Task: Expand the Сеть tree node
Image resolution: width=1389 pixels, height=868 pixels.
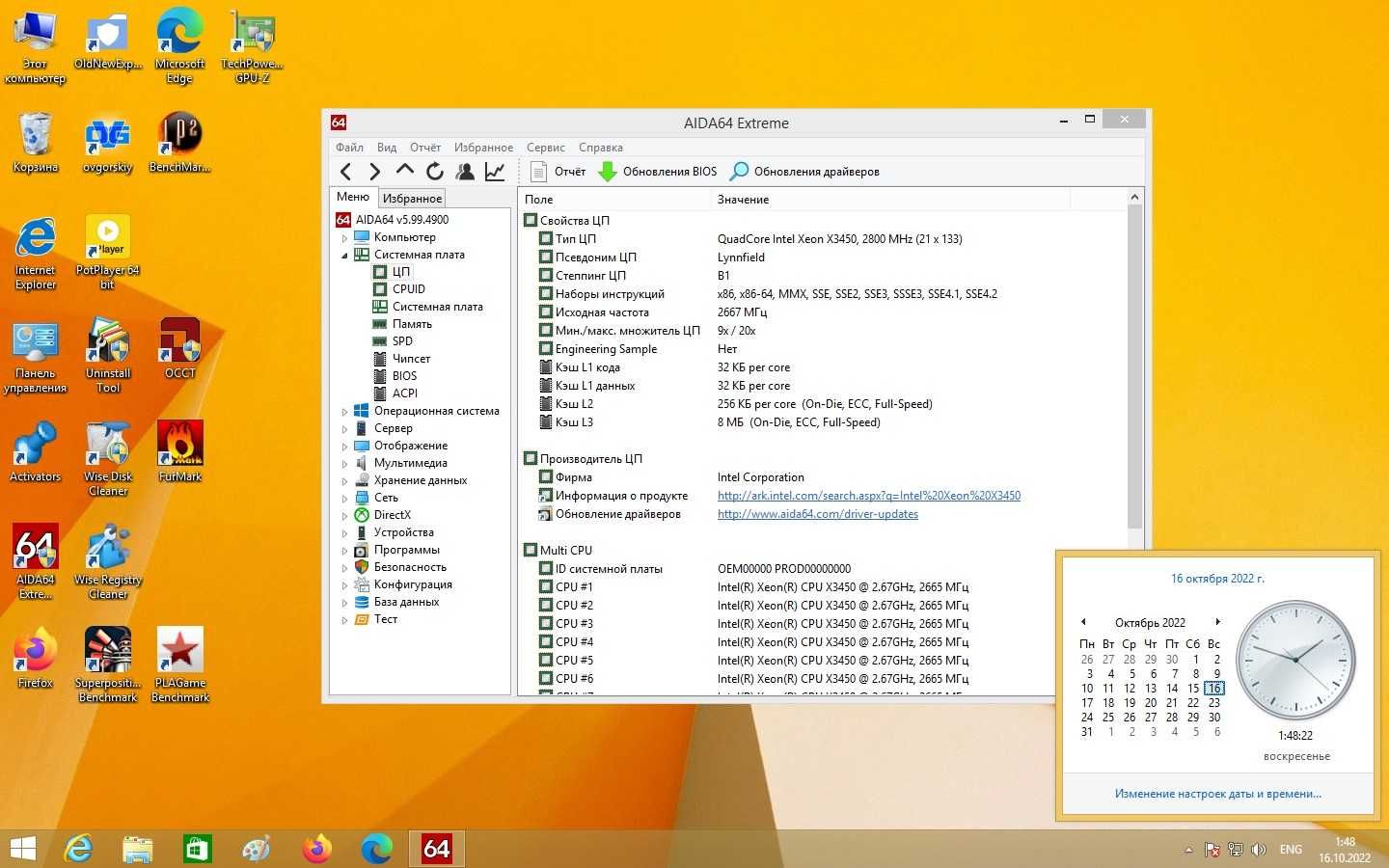Action: pos(344,498)
